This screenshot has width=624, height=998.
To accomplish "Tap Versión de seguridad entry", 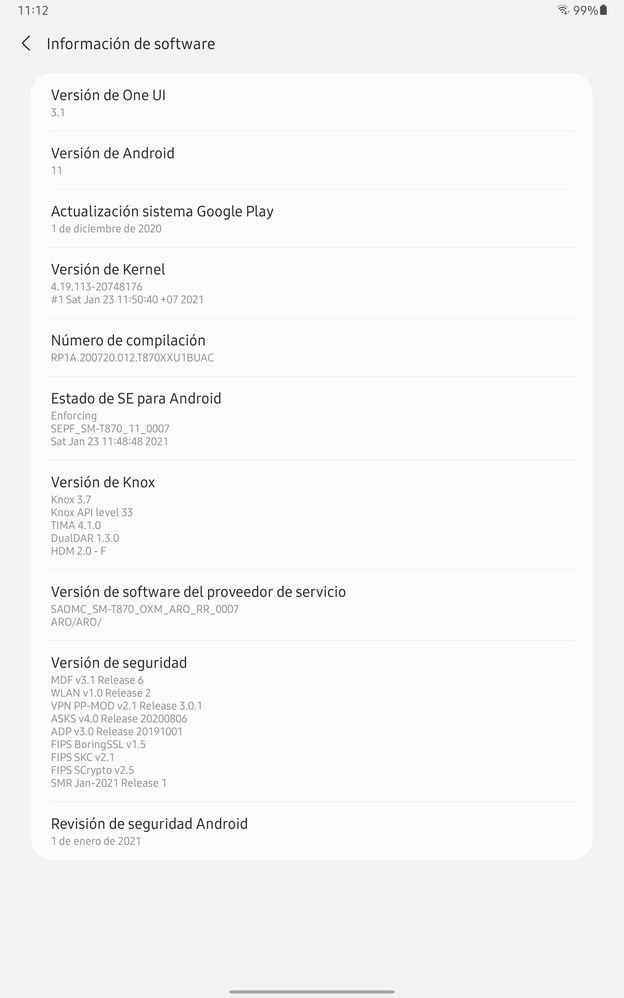I will (x=311, y=721).
